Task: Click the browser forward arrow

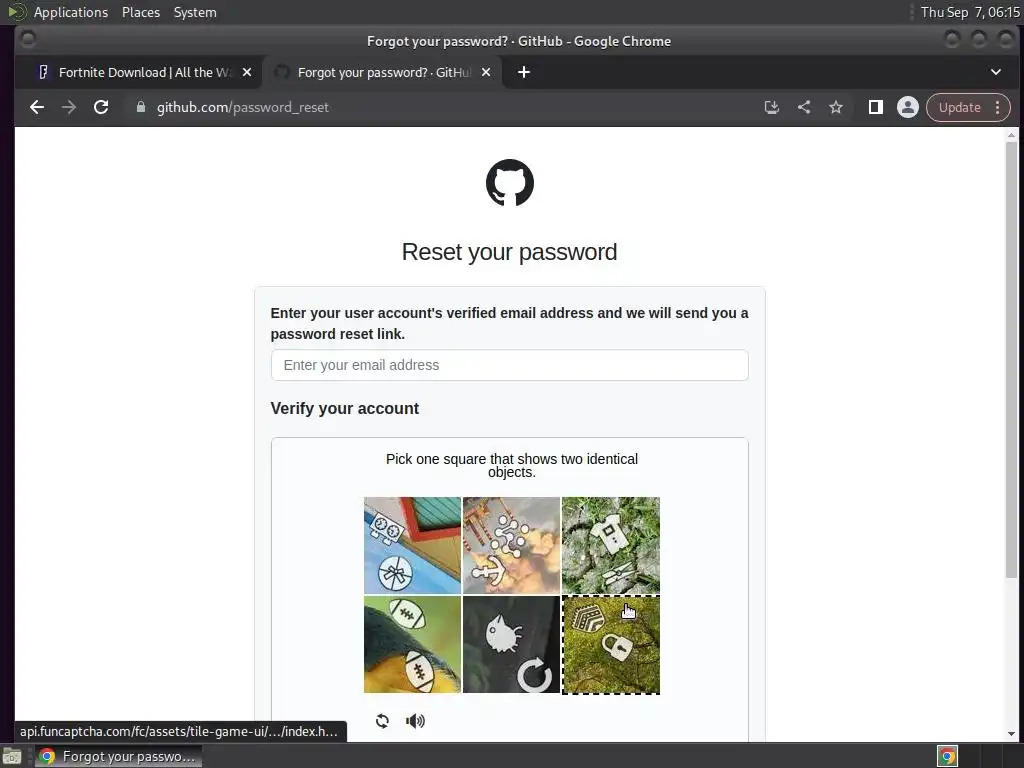Action: (69, 107)
